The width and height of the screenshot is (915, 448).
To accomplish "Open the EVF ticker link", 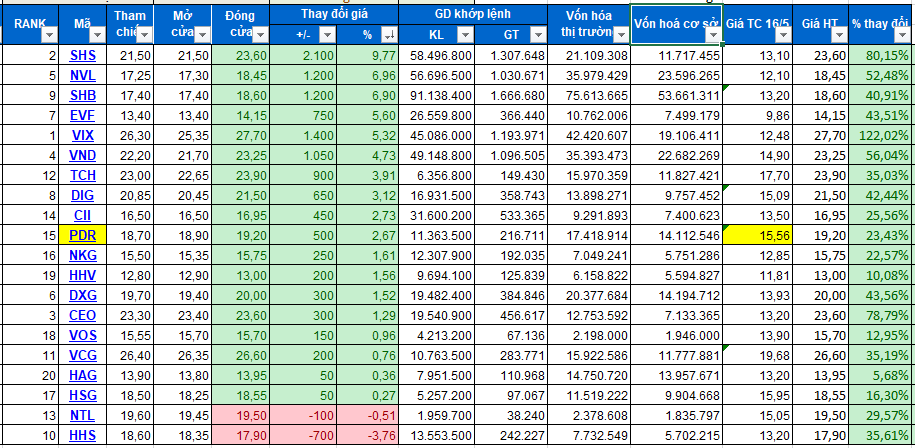I will 82,116.
